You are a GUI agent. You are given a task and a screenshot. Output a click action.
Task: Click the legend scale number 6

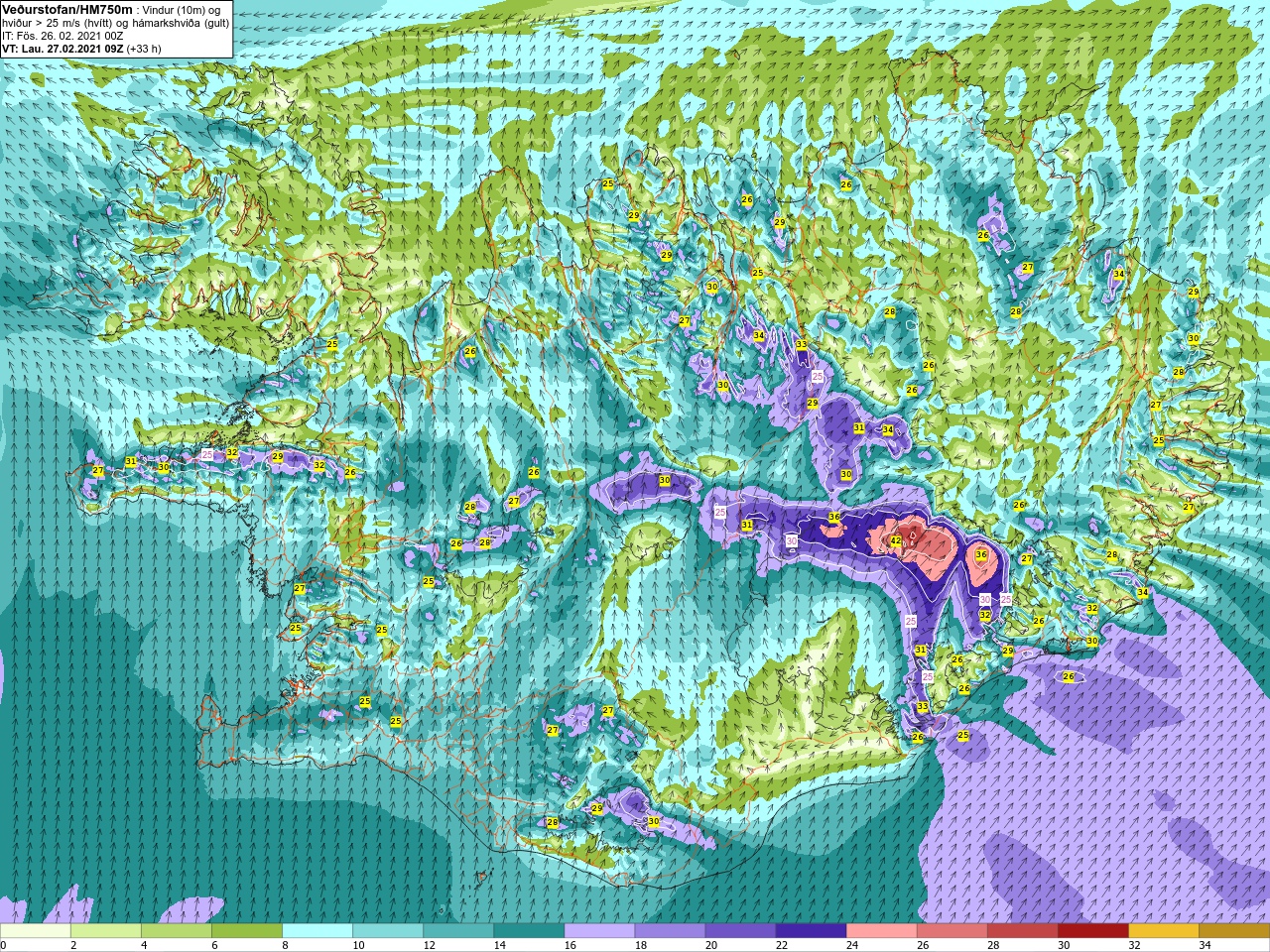pyautogui.click(x=213, y=945)
